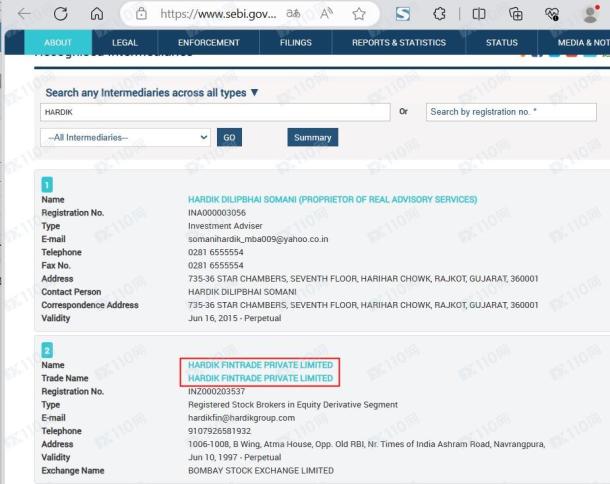Activate read aloud icon in address bar
The height and width of the screenshot is (484, 610).
click(x=326, y=14)
